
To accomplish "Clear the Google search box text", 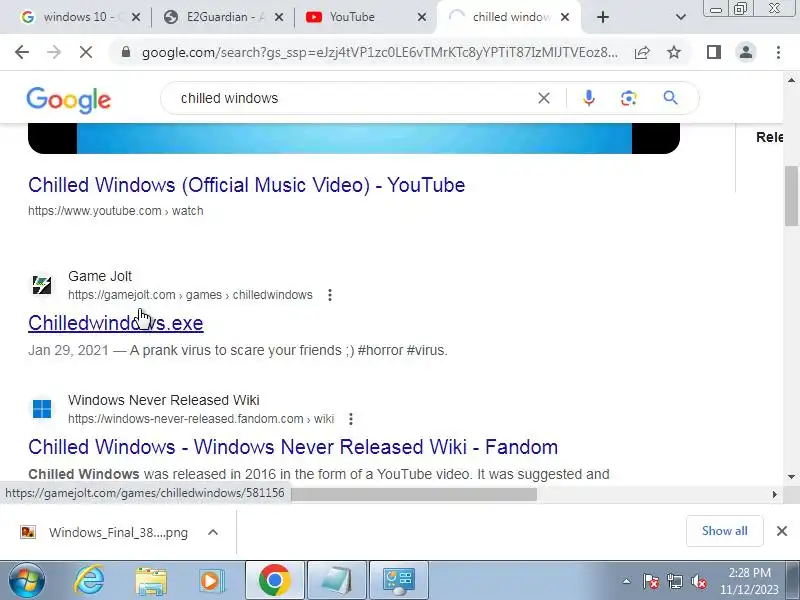I will pos(544,98).
